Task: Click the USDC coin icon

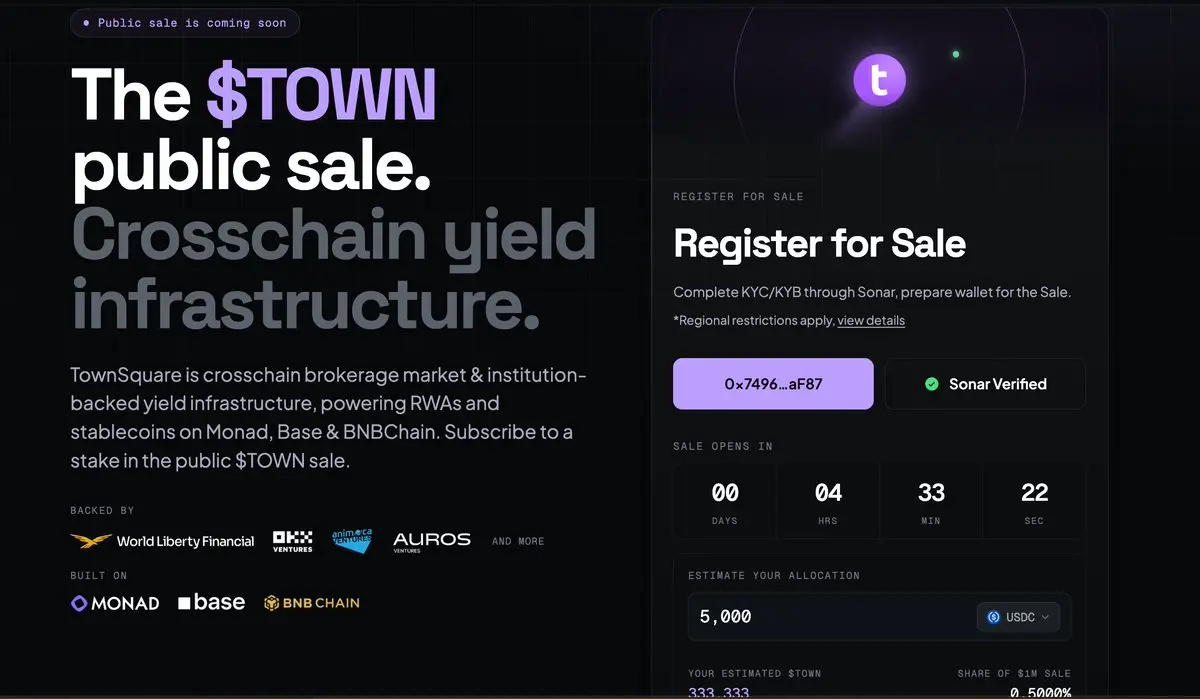Action: pyautogui.click(x=993, y=617)
